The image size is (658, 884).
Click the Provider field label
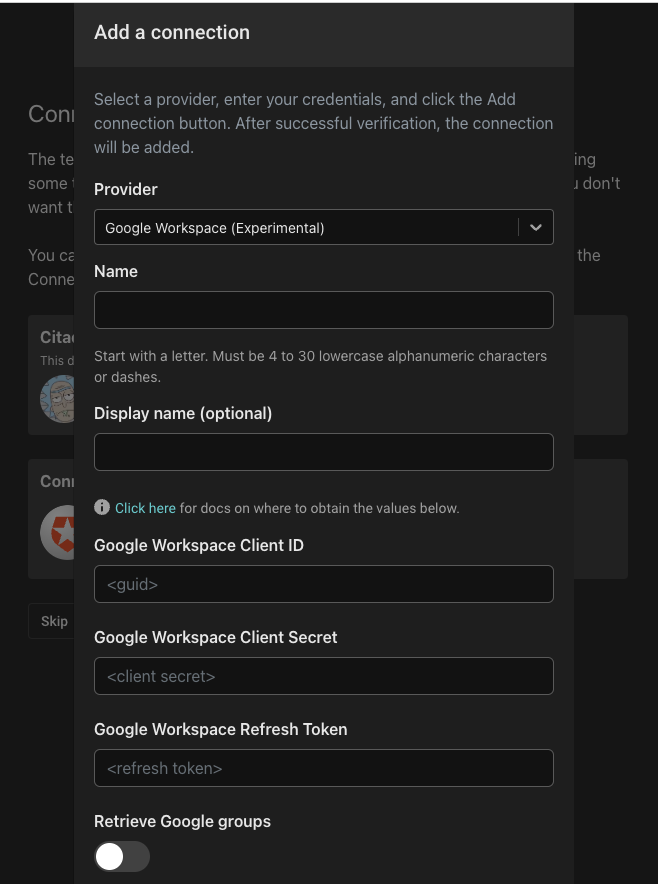126,189
